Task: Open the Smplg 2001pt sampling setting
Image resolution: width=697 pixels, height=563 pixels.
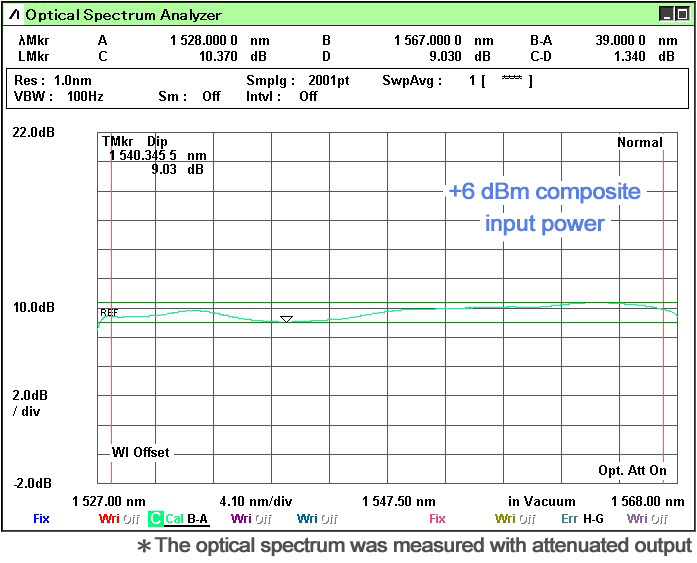Action: click(297, 81)
